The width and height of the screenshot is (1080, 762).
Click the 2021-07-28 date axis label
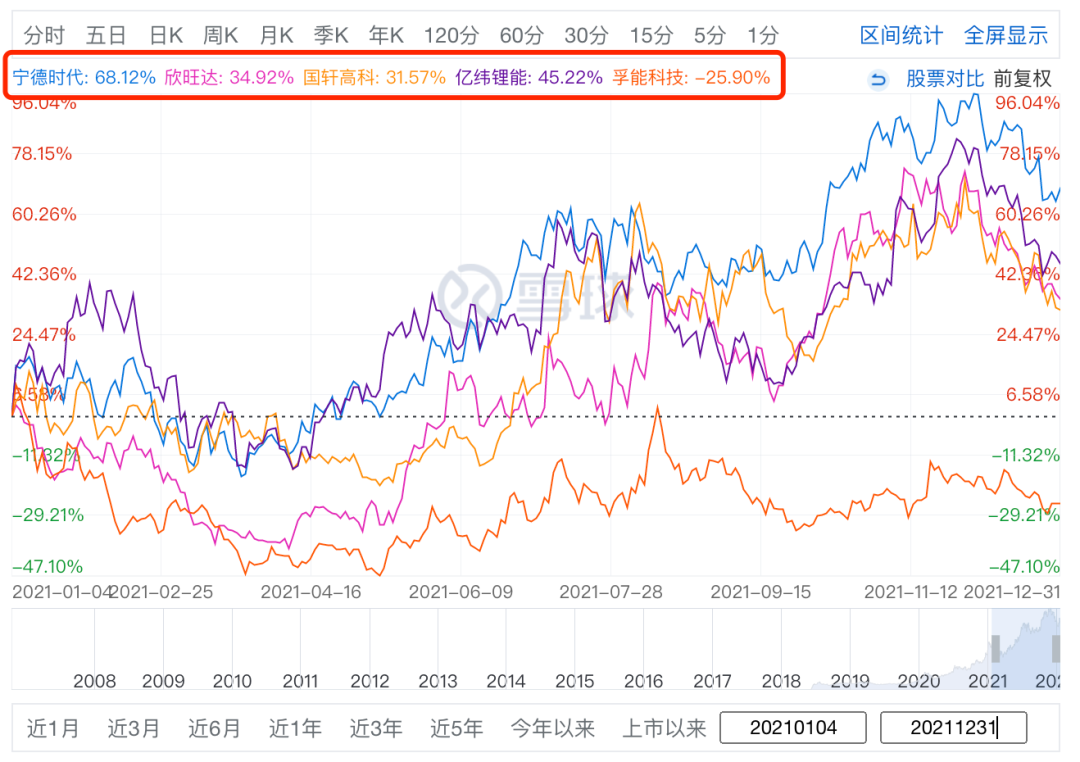tap(610, 592)
